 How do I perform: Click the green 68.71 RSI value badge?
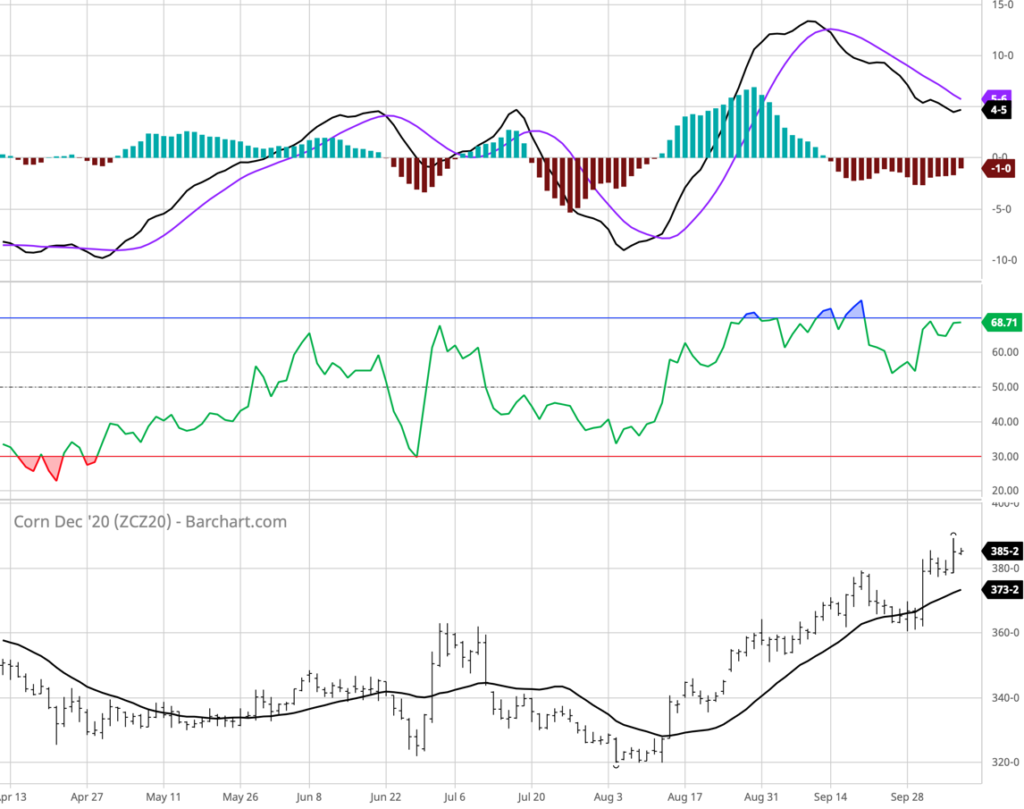(1003, 323)
